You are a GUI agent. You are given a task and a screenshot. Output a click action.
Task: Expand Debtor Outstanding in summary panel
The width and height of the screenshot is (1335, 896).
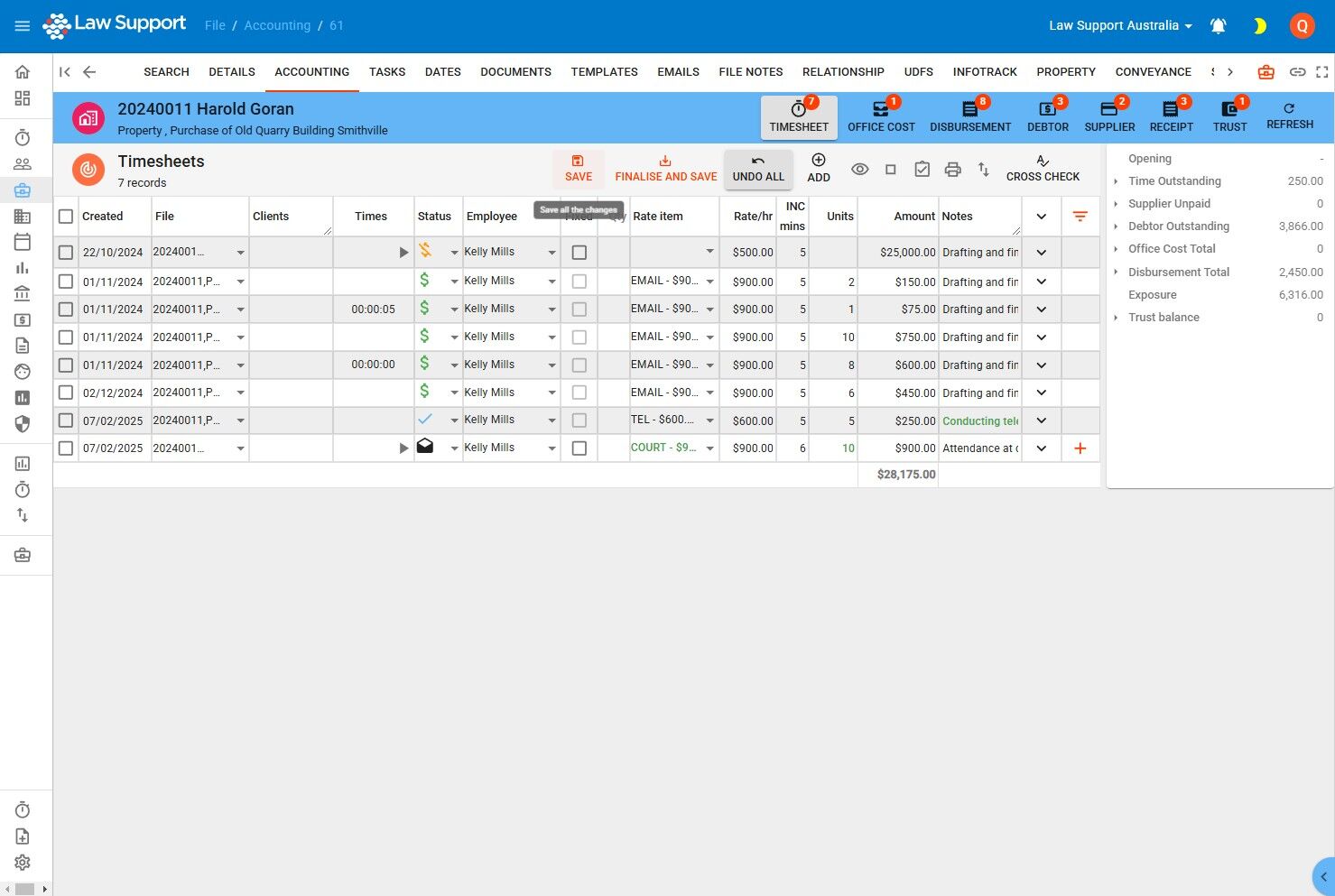click(x=1117, y=226)
